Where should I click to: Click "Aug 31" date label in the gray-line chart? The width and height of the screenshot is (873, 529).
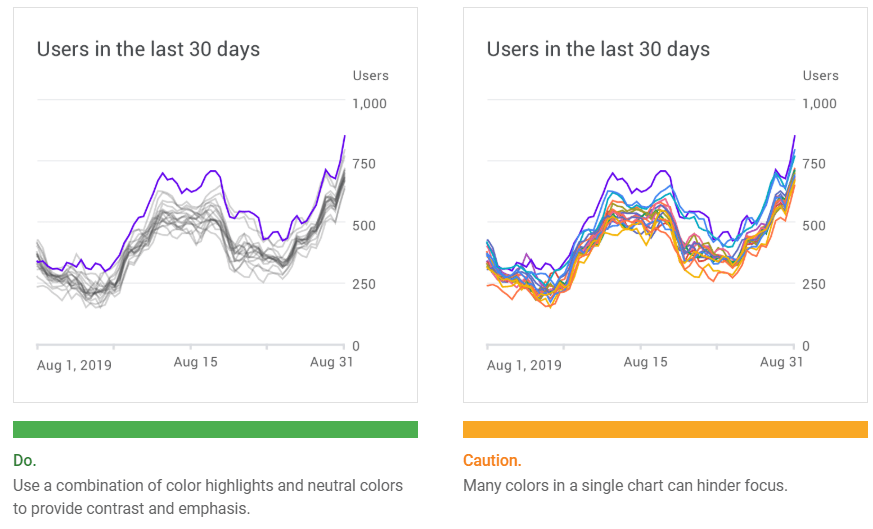coord(331,362)
